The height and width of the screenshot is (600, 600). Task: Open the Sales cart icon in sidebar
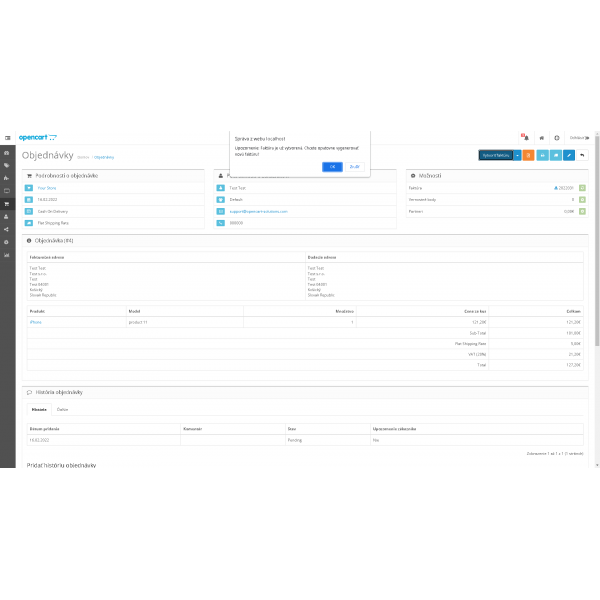(x=7, y=204)
